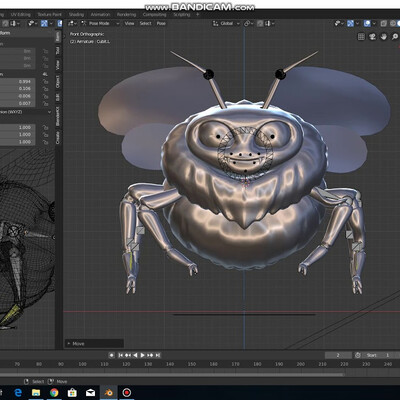Image resolution: width=400 pixels, height=400 pixels.
Task: Click the Start frame field
Action: (x=380, y=355)
